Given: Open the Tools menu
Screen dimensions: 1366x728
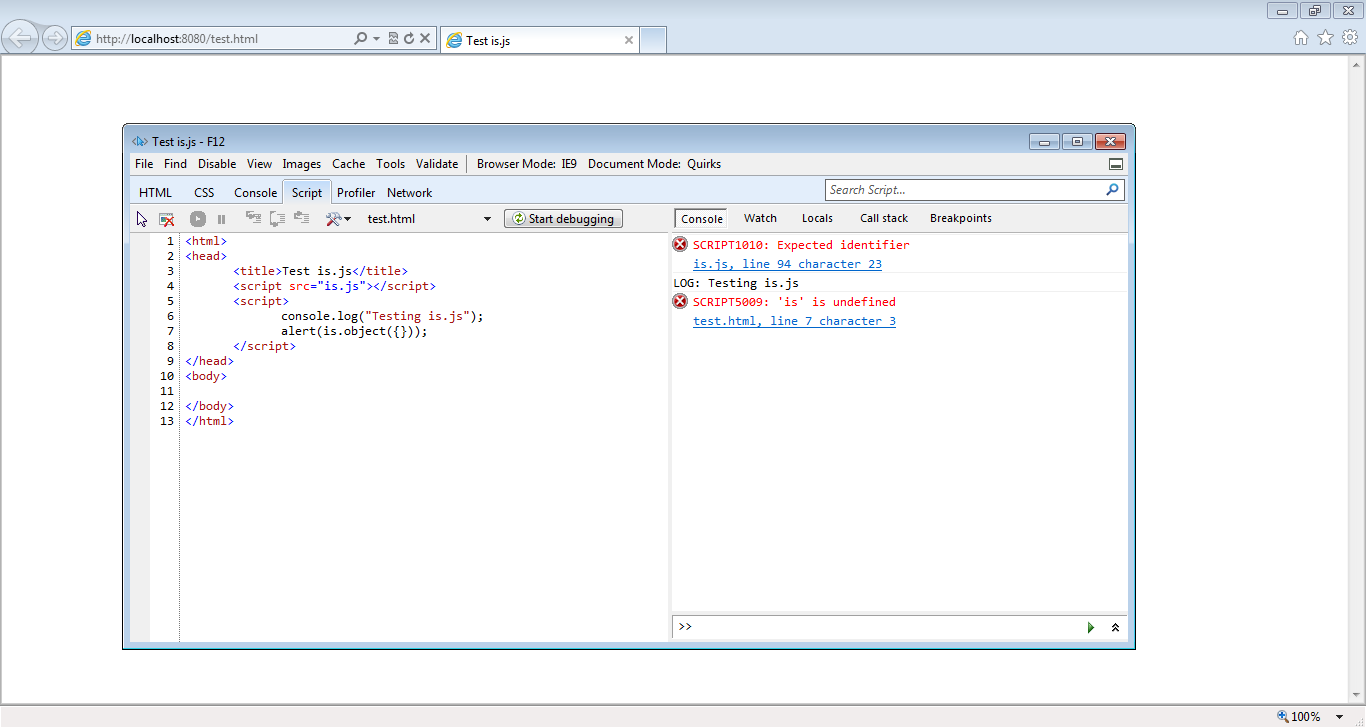Looking at the screenshot, I should tap(391, 164).
